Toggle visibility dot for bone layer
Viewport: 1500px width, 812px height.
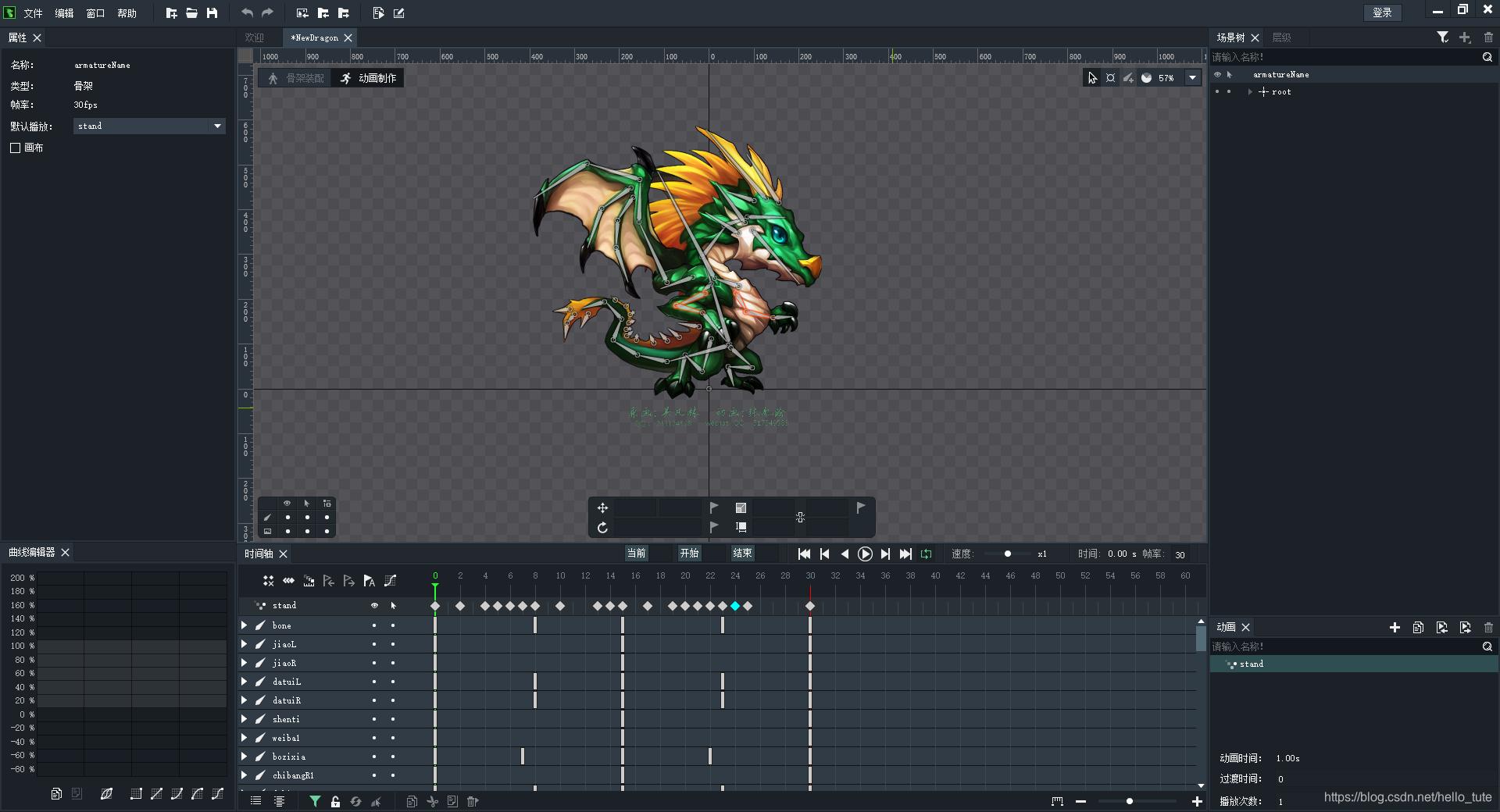coord(374,625)
